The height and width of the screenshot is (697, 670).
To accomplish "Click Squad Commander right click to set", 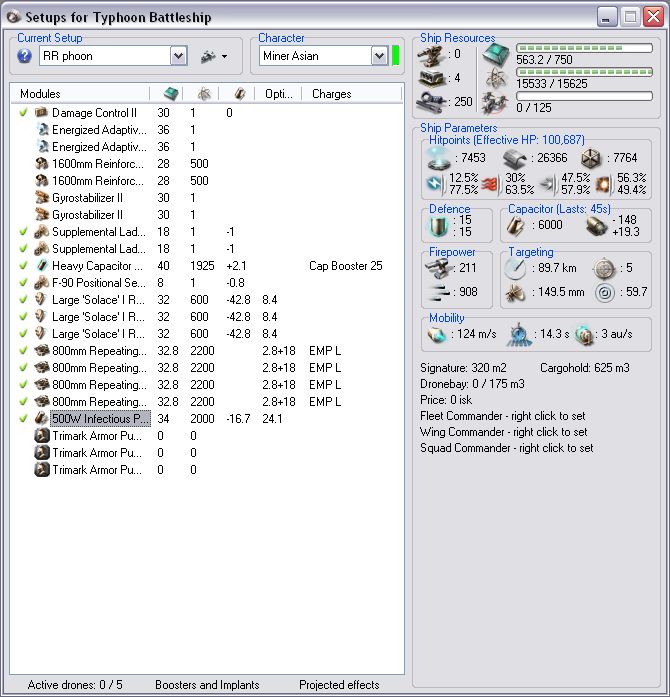I will pyautogui.click(x=506, y=448).
